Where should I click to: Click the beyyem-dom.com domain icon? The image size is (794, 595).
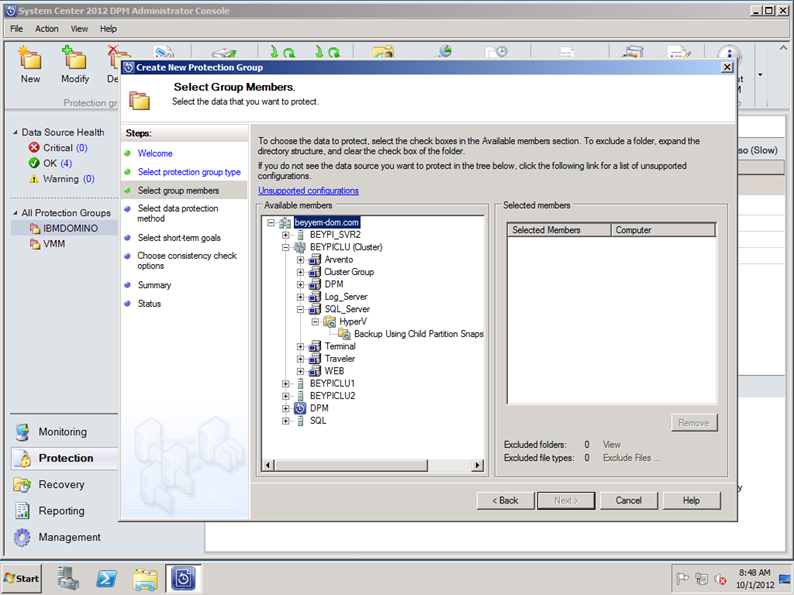click(x=286, y=223)
